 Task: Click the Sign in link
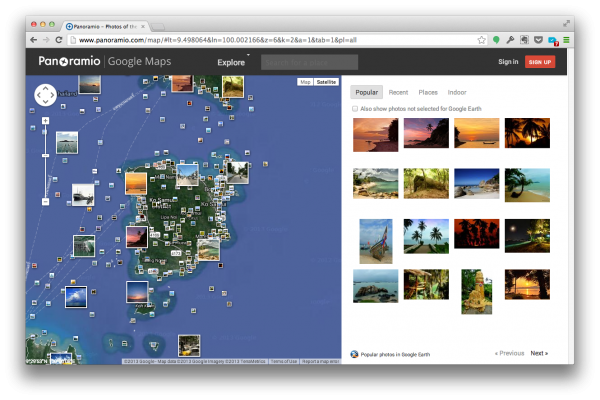pos(508,62)
